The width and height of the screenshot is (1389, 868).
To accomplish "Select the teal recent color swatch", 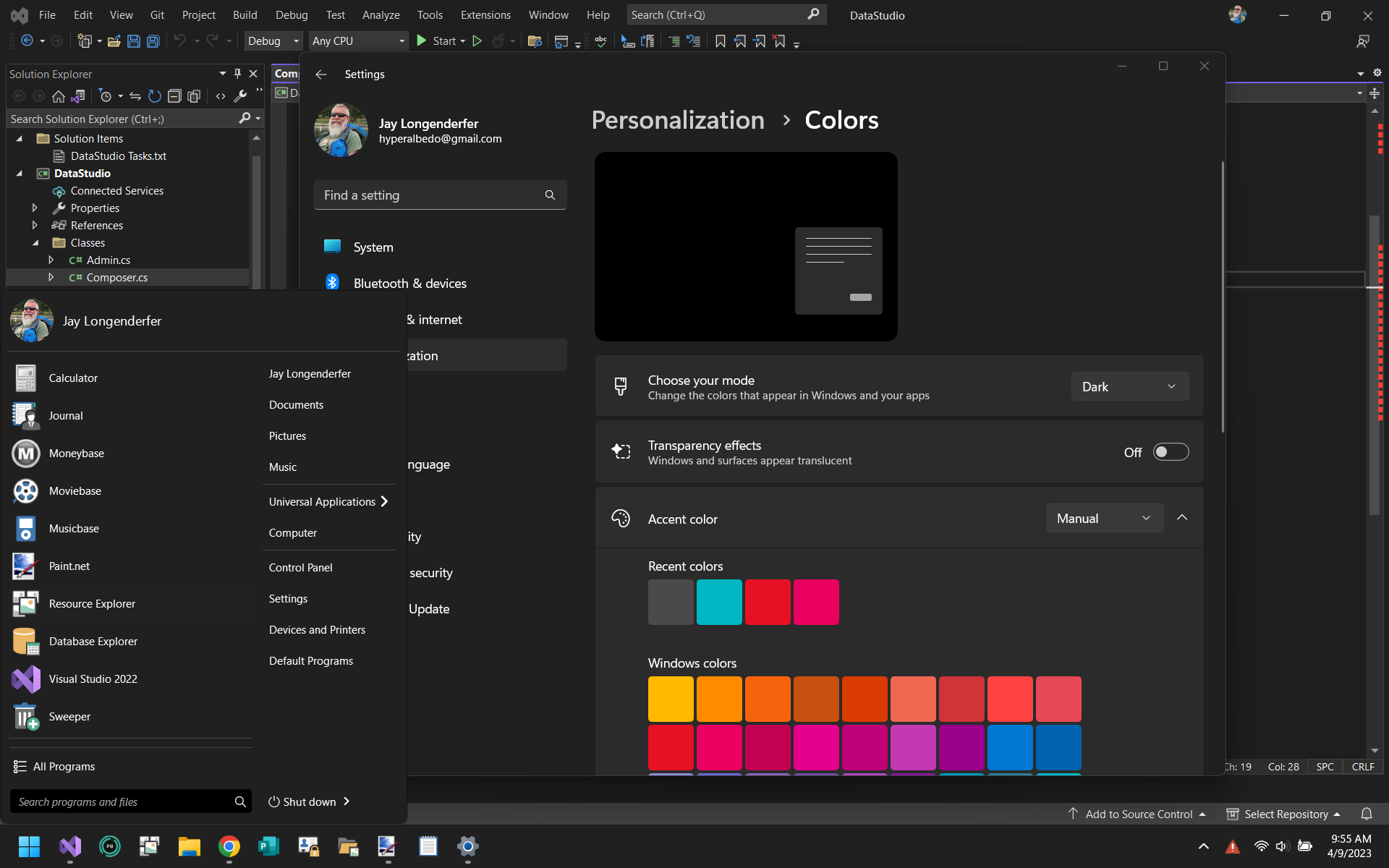I will coord(719,602).
